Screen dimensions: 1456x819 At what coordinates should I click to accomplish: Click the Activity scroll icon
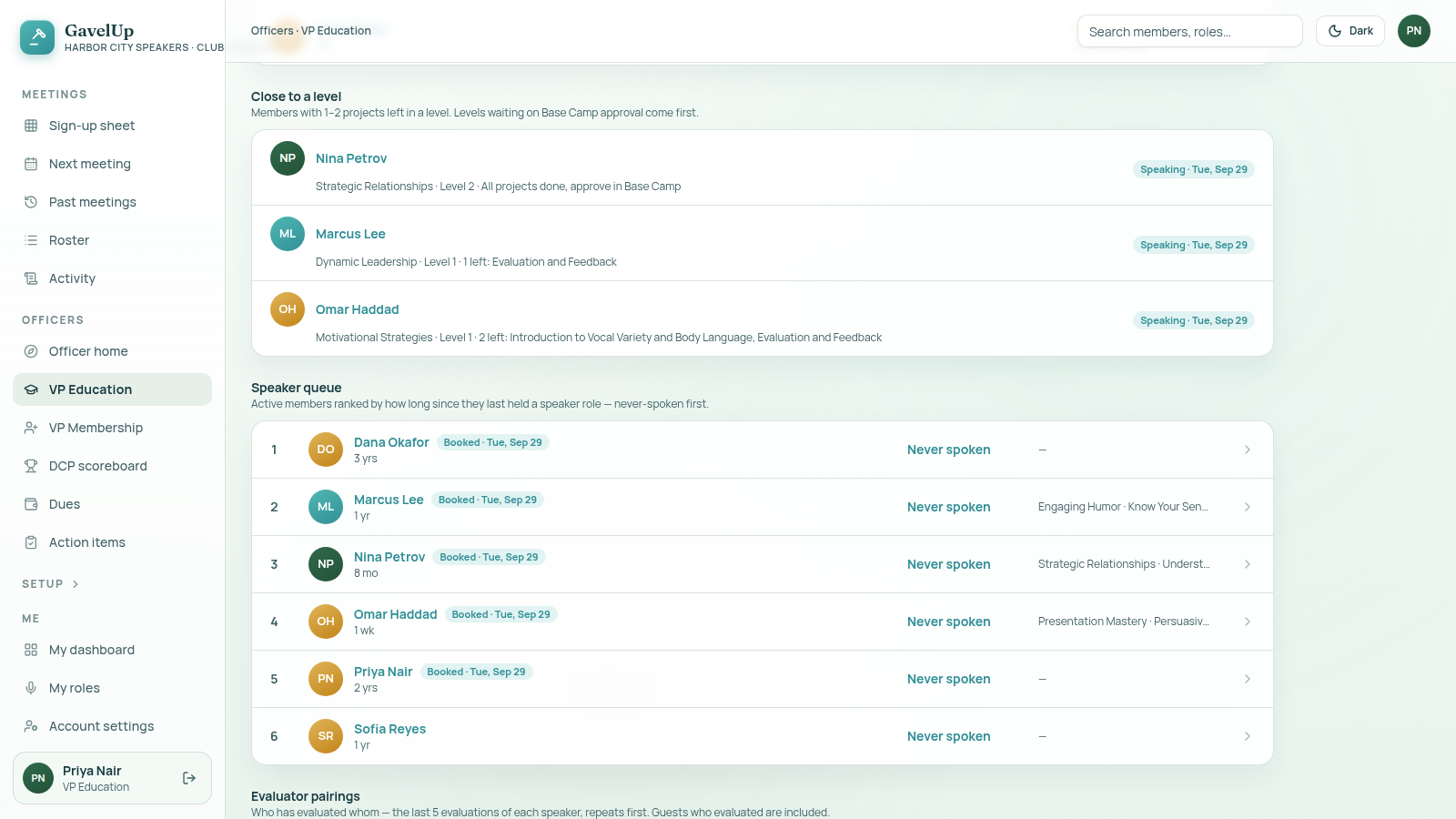click(31, 278)
